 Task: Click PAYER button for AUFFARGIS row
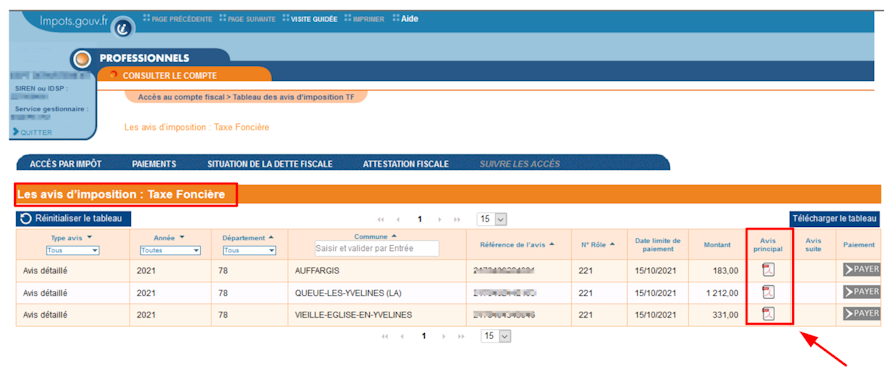tap(861, 270)
